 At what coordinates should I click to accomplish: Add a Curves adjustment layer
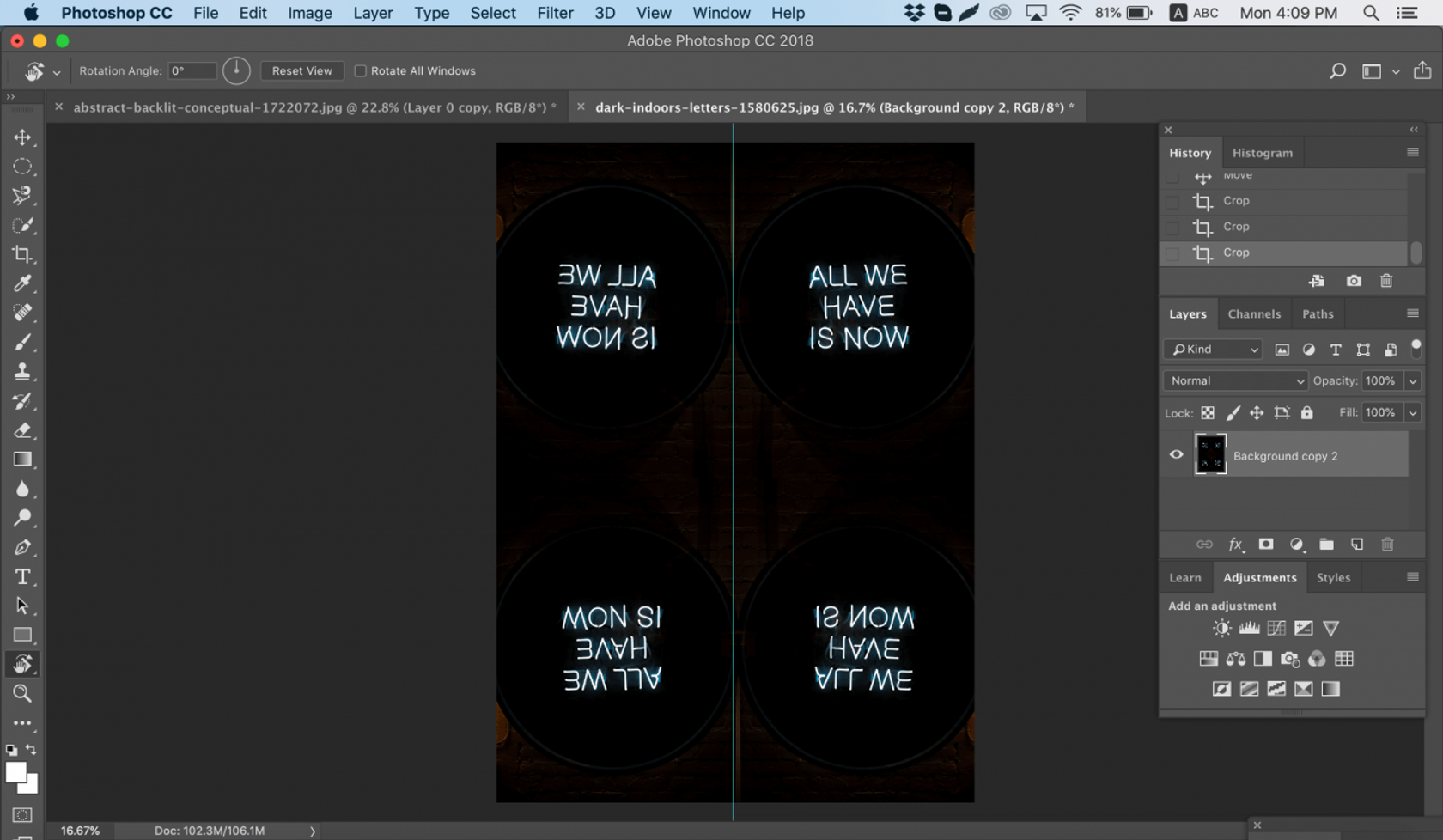1276,628
